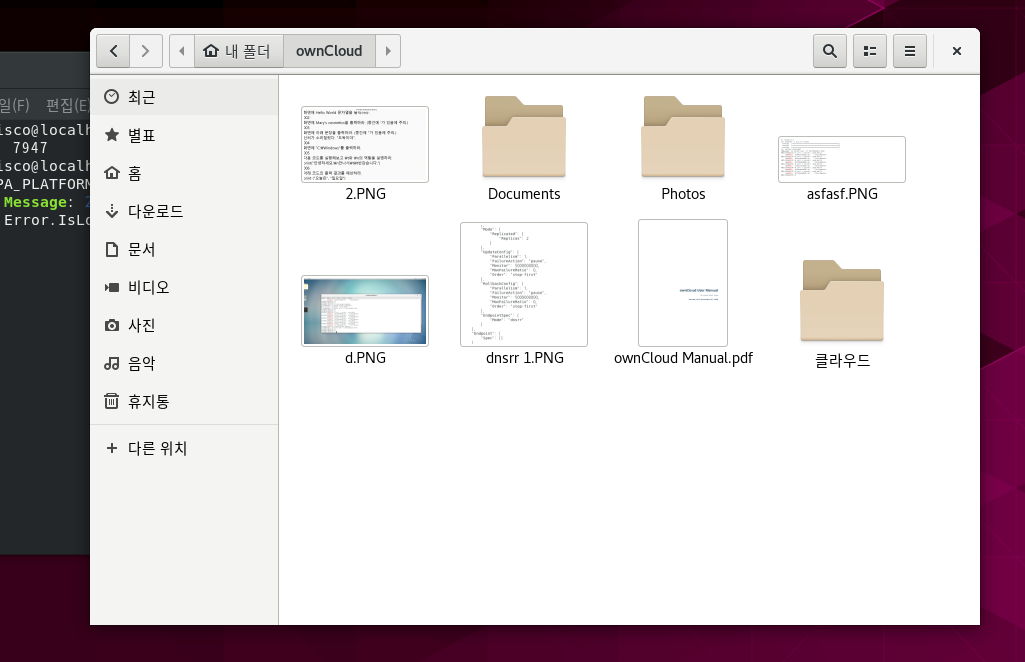Click the star icon beside 별표
The width and height of the screenshot is (1025, 662).
point(112,135)
